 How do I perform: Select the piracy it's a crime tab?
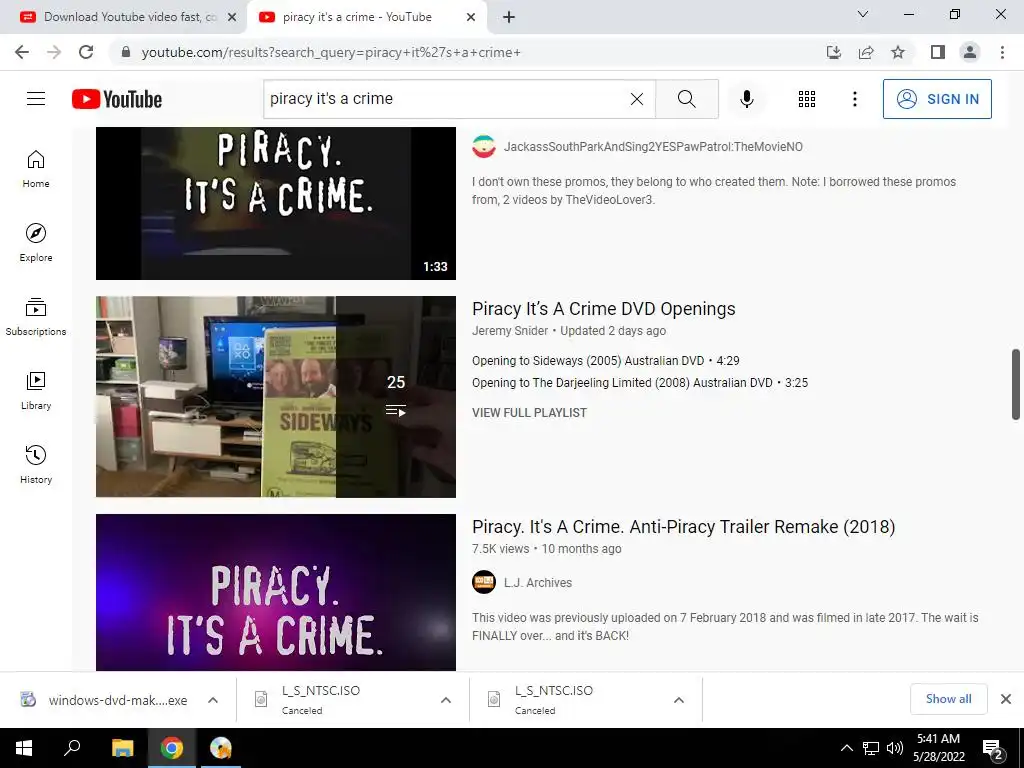[x=357, y=17]
